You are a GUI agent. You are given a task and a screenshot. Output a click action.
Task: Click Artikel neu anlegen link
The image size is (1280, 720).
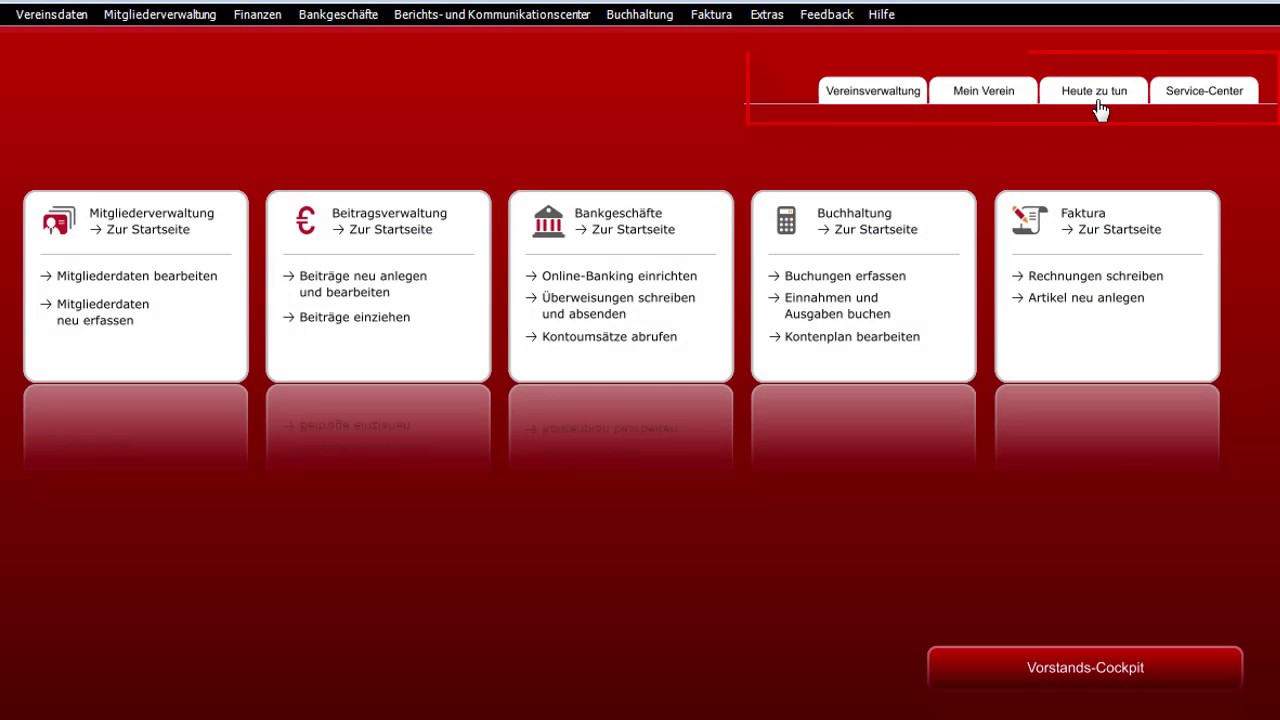[x=1079, y=298]
